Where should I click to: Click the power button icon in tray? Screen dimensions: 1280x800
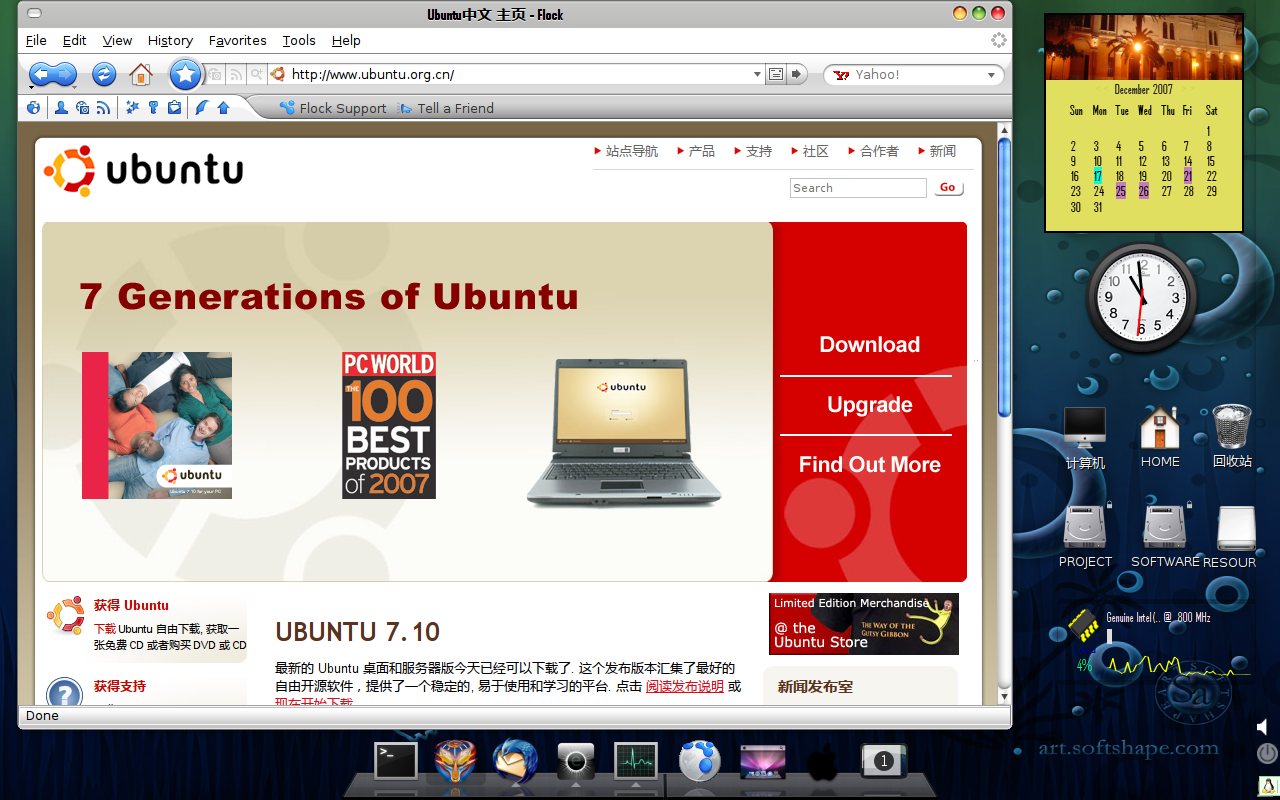click(1265, 754)
